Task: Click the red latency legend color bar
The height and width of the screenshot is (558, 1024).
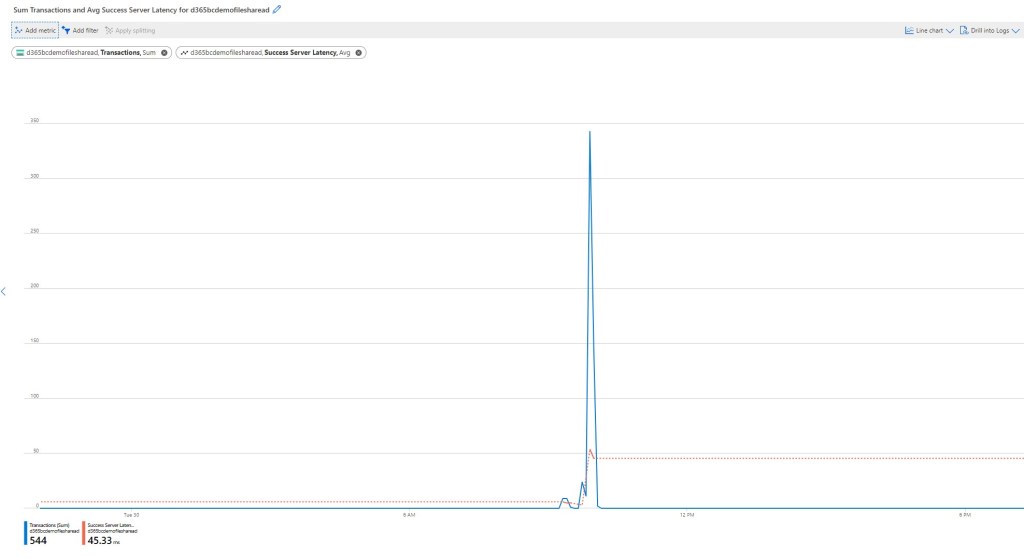Action: (x=84, y=532)
